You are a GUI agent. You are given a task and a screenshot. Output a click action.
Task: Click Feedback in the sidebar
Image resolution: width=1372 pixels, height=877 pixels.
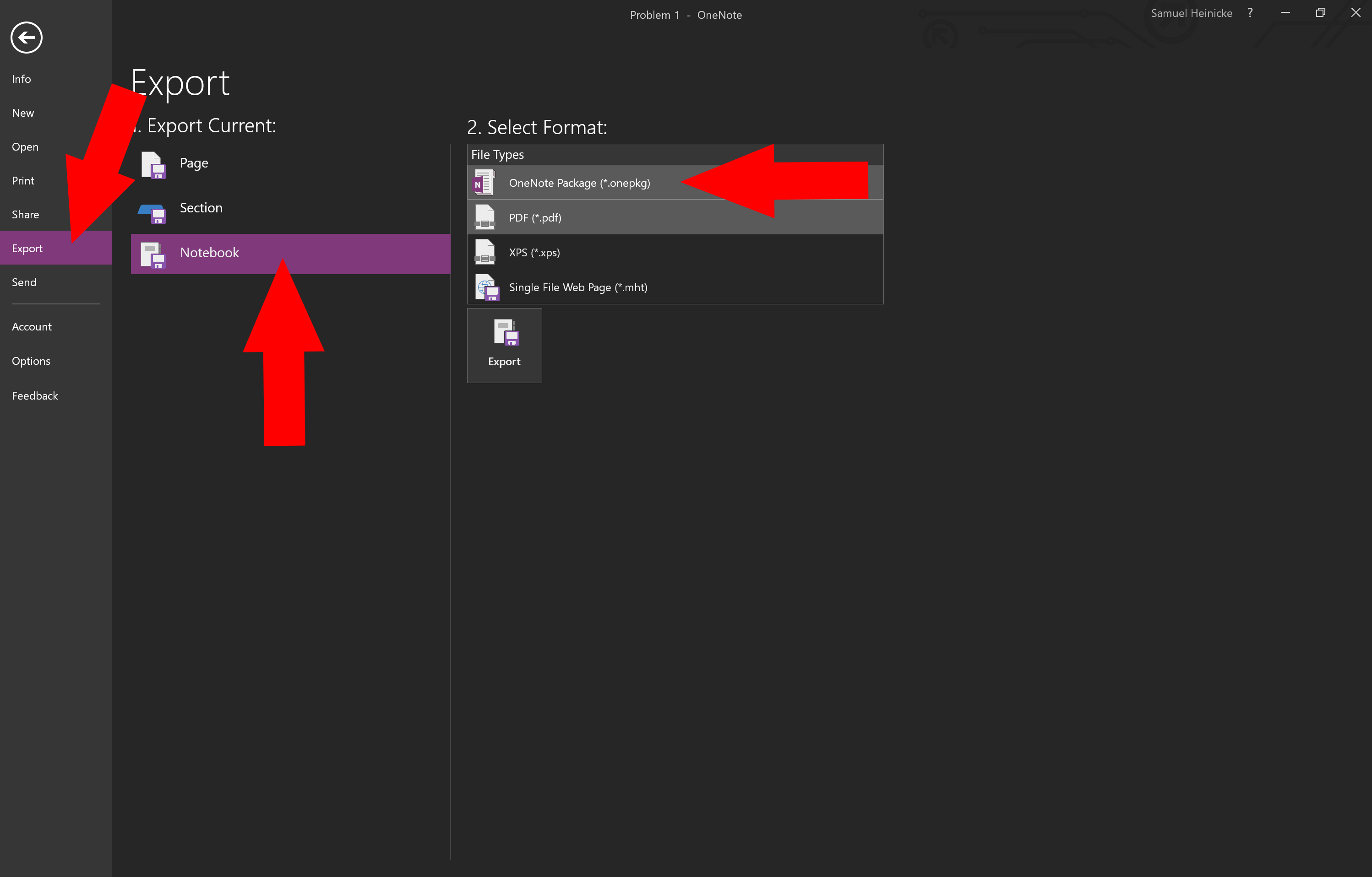tap(35, 396)
